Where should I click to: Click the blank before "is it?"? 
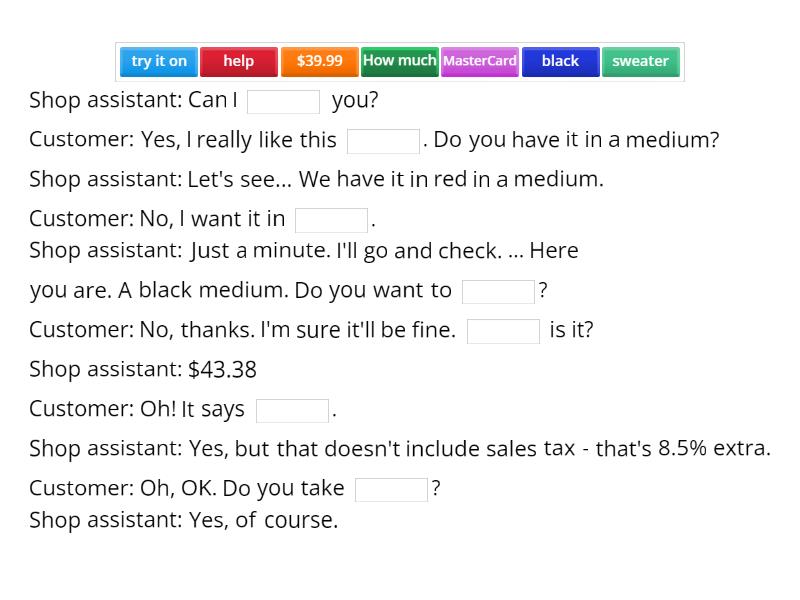[x=504, y=330]
